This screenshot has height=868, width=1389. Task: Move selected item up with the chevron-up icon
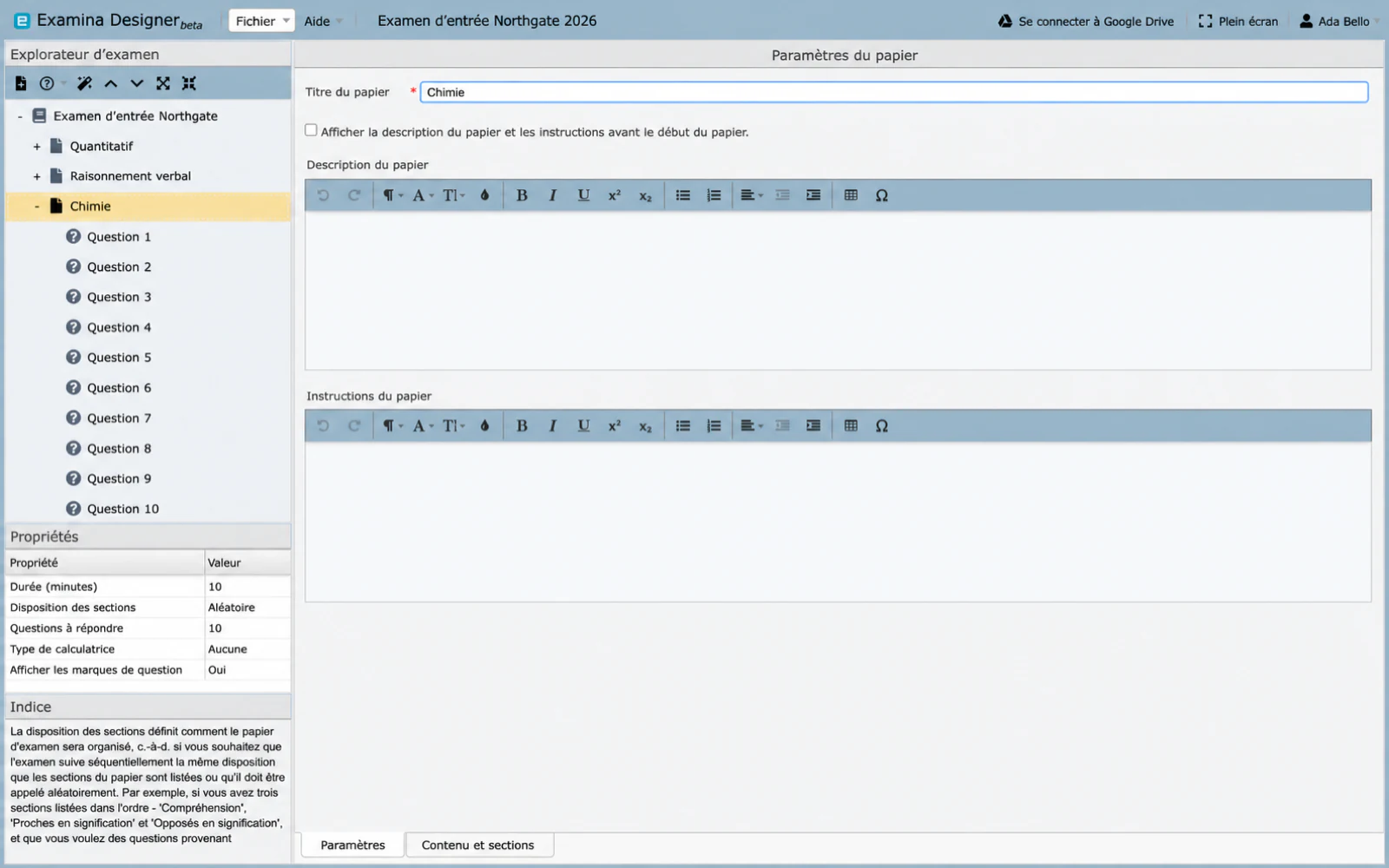pos(111,83)
